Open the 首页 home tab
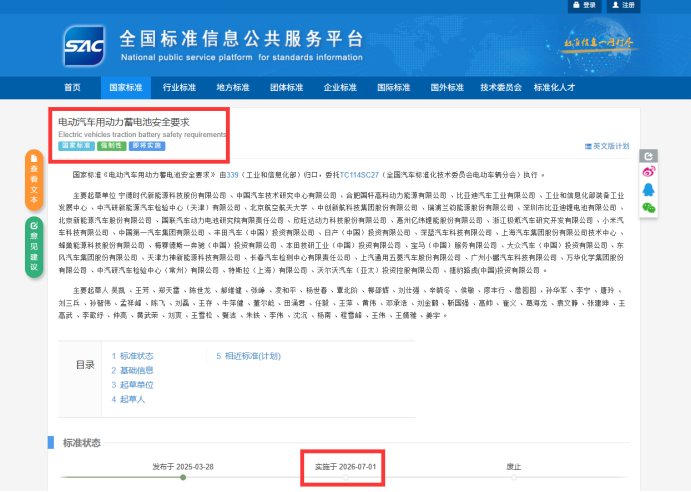Screen dimensions: 691x492 [72, 88]
